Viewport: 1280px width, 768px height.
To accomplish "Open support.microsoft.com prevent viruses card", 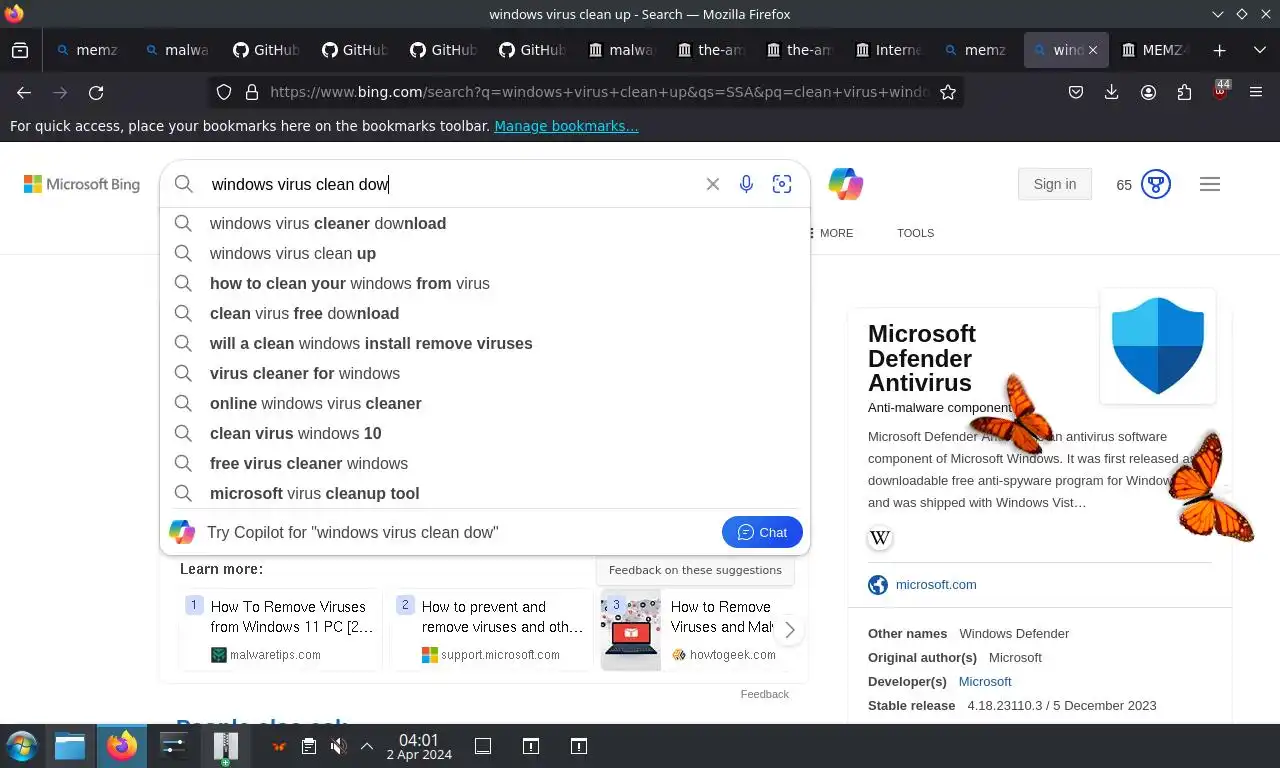I will tap(492, 630).
